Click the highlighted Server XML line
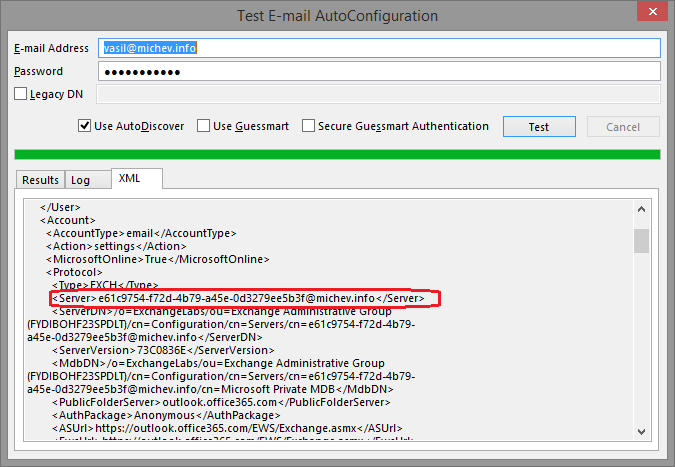 (x=245, y=298)
